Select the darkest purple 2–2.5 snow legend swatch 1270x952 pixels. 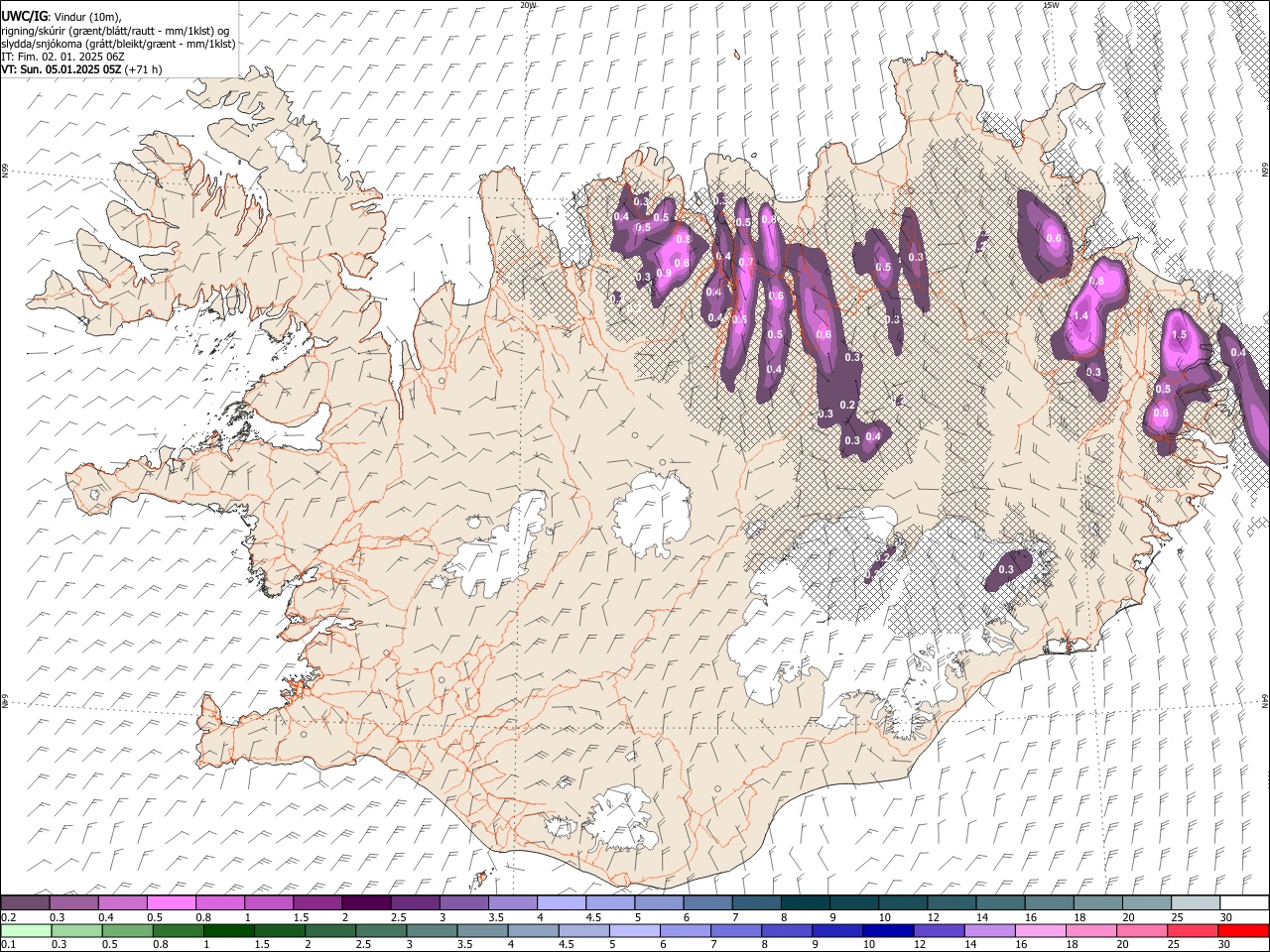366,902
